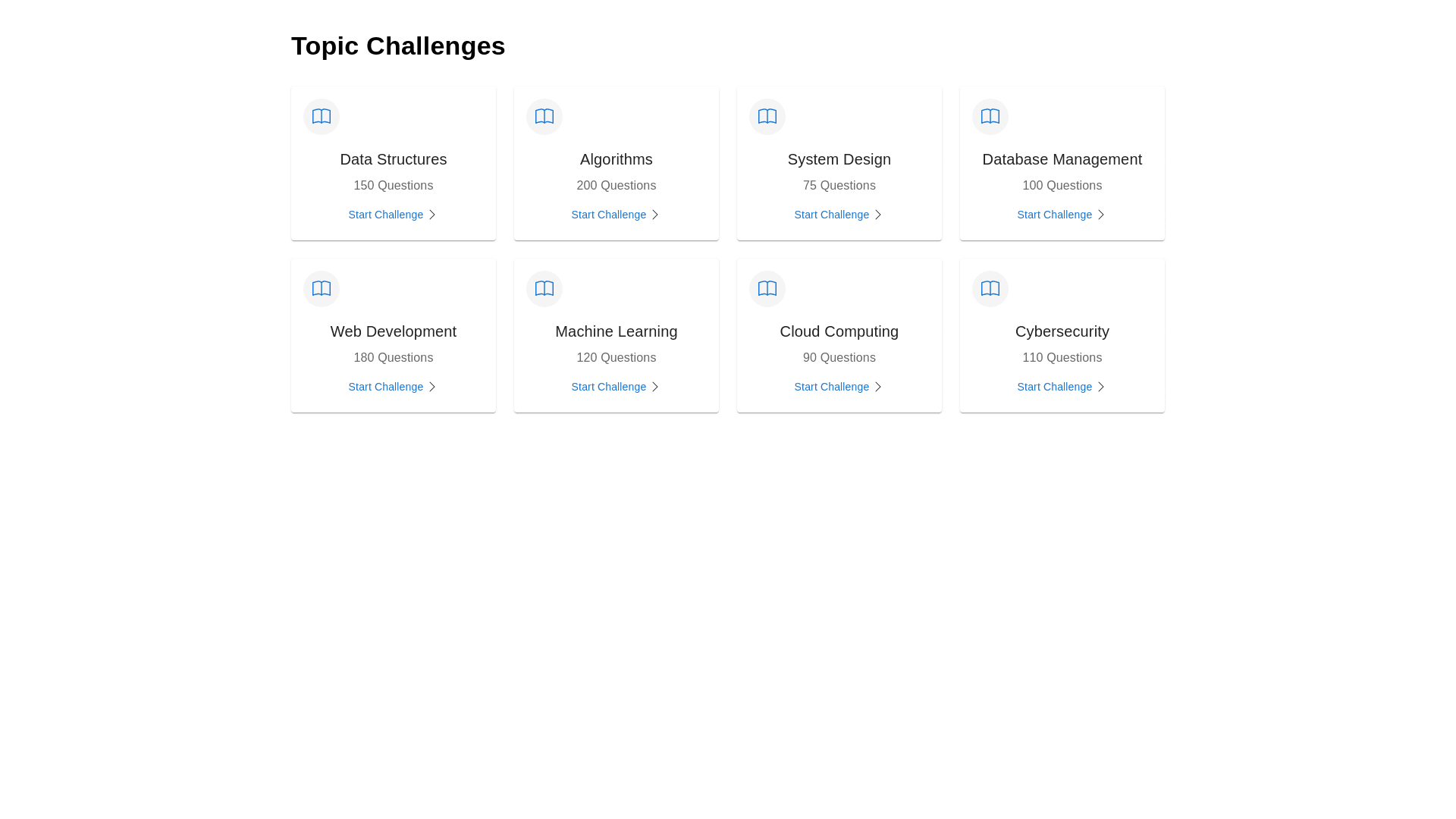Click the Database Management book icon

point(990,116)
